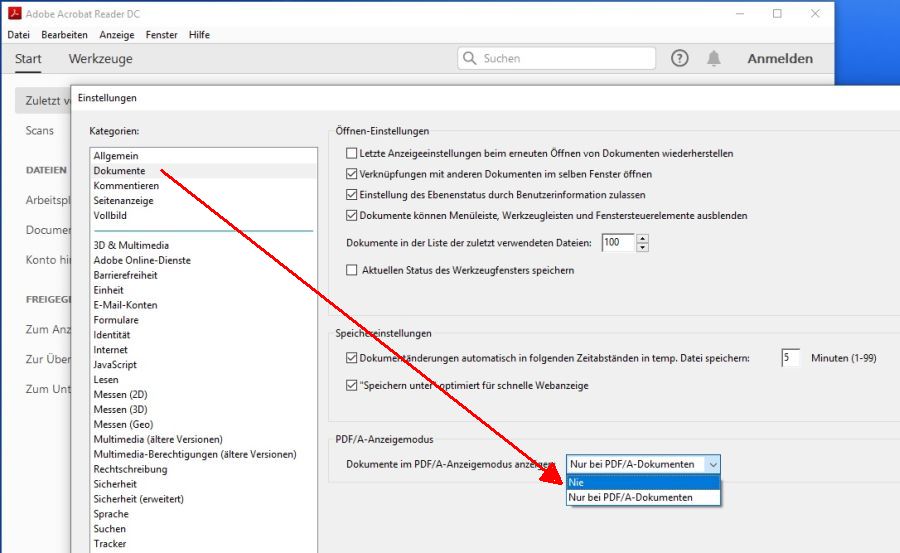Viewport: 900px width, 553px height.
Task: Uncheck 'Verknüpfungen mit anderen Dokumenten' checkbox
Action: pyautogui.click(x=351, y=174)
